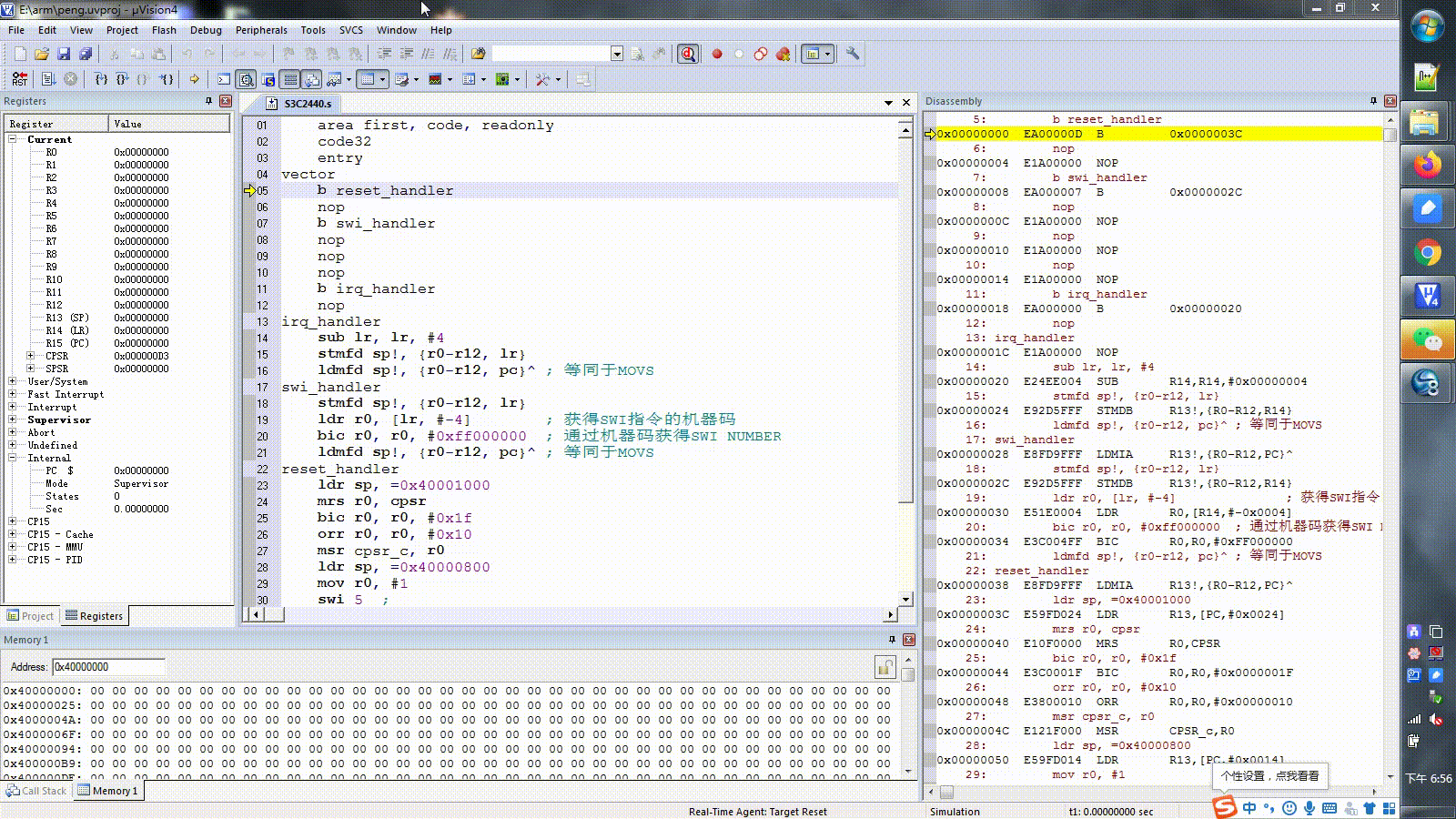Open the Watch Windows dropdown arrow
Screen dimensions: 1456x819
(x=349, y=79)
